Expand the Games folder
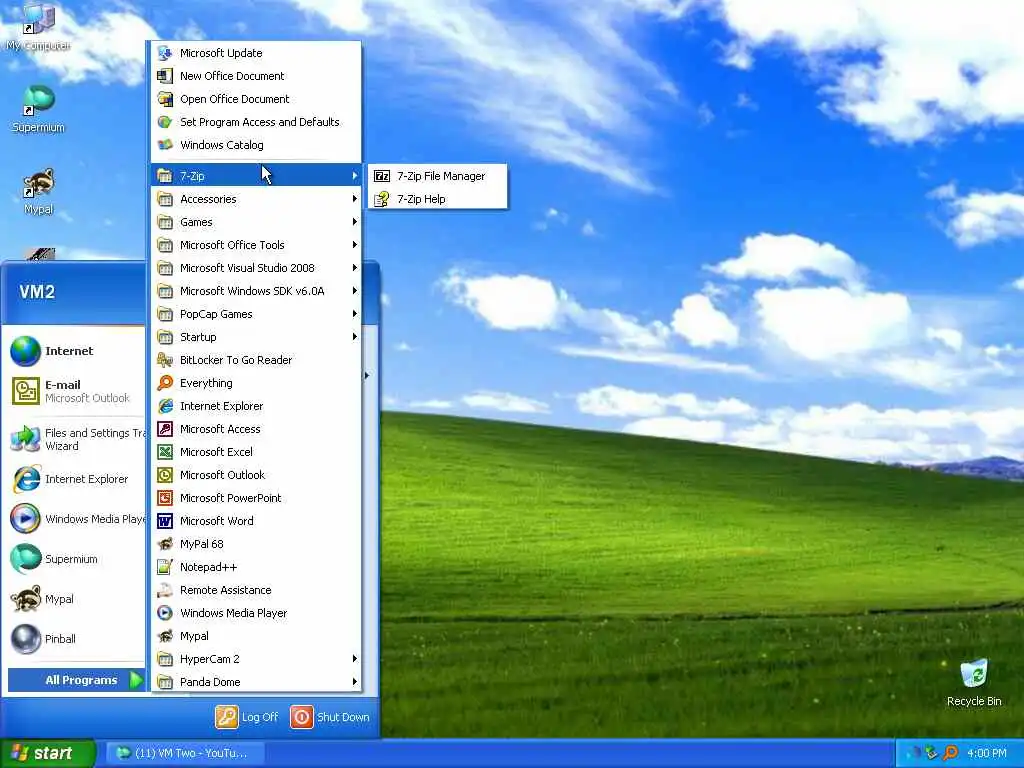 256,221
